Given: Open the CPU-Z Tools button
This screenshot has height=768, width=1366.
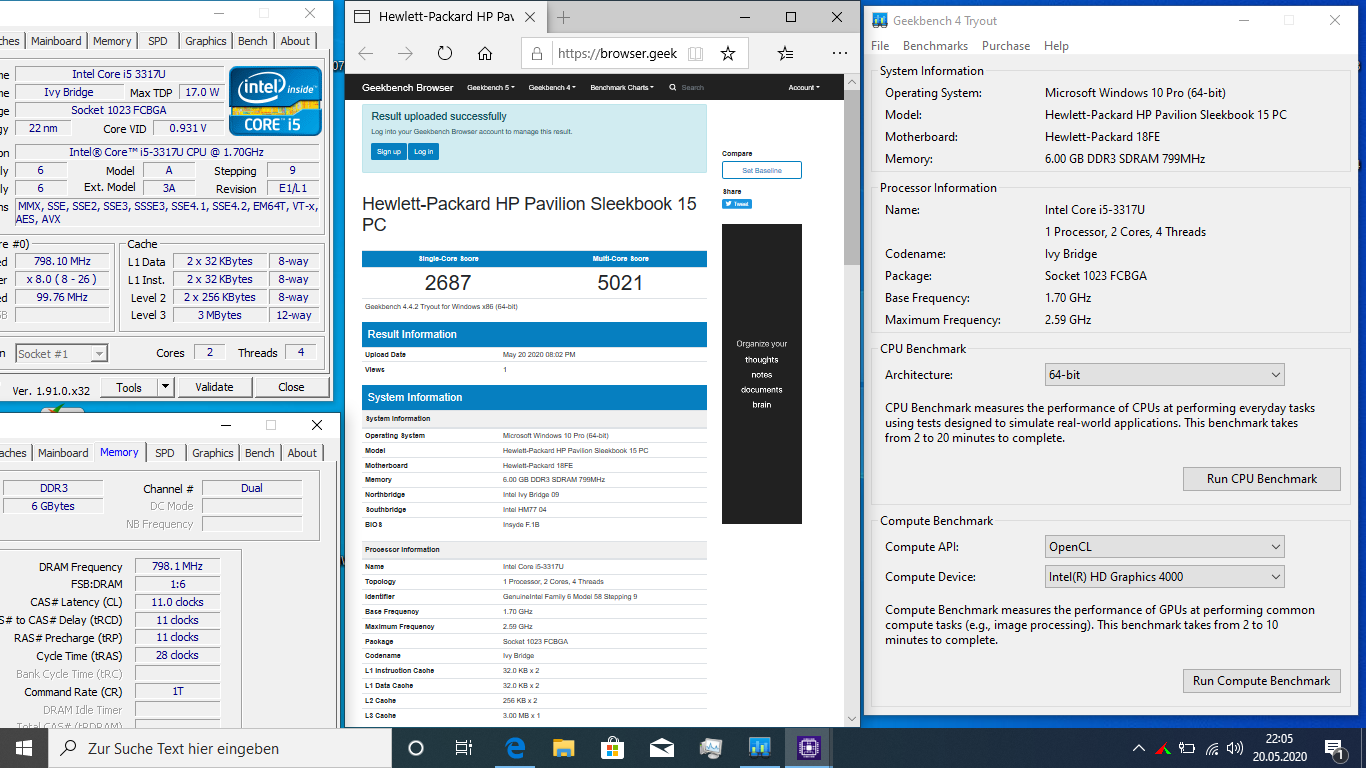Looking at the screenshot, I should pos(129,387).
